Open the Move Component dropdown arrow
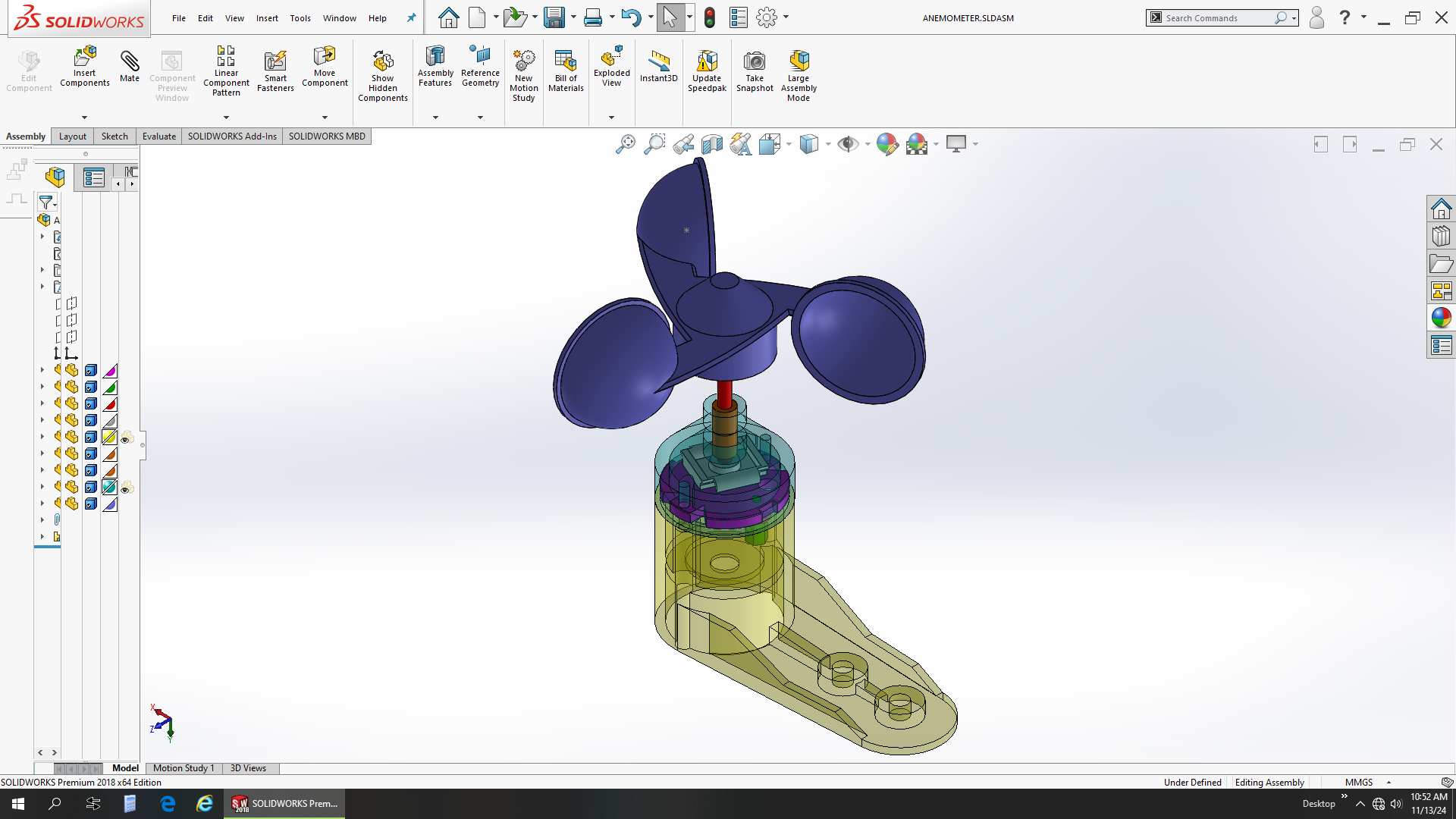The image size is (1456, 819). tap(325, 118)
